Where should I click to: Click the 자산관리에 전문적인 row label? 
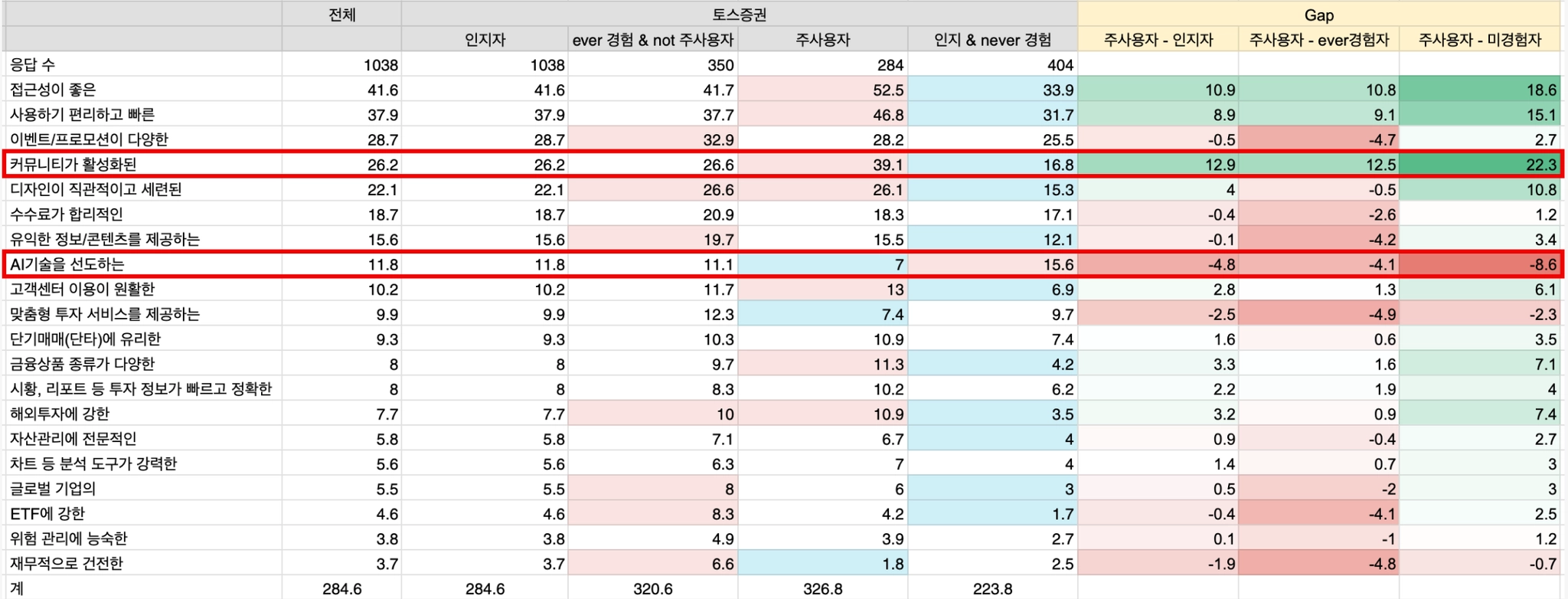pyautogui.click(x=73, y=439)
